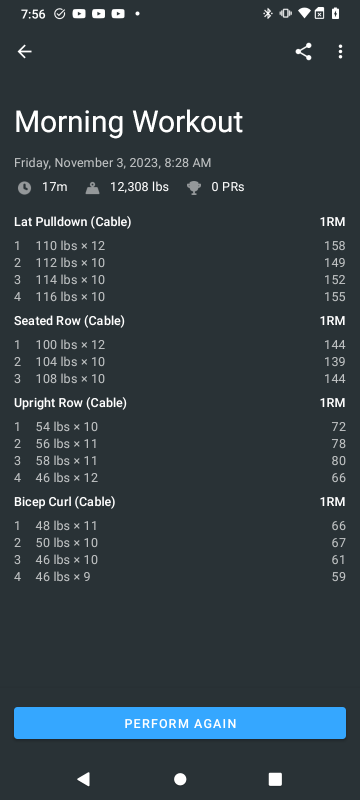Tap the recent apps square button

[275, 779]
